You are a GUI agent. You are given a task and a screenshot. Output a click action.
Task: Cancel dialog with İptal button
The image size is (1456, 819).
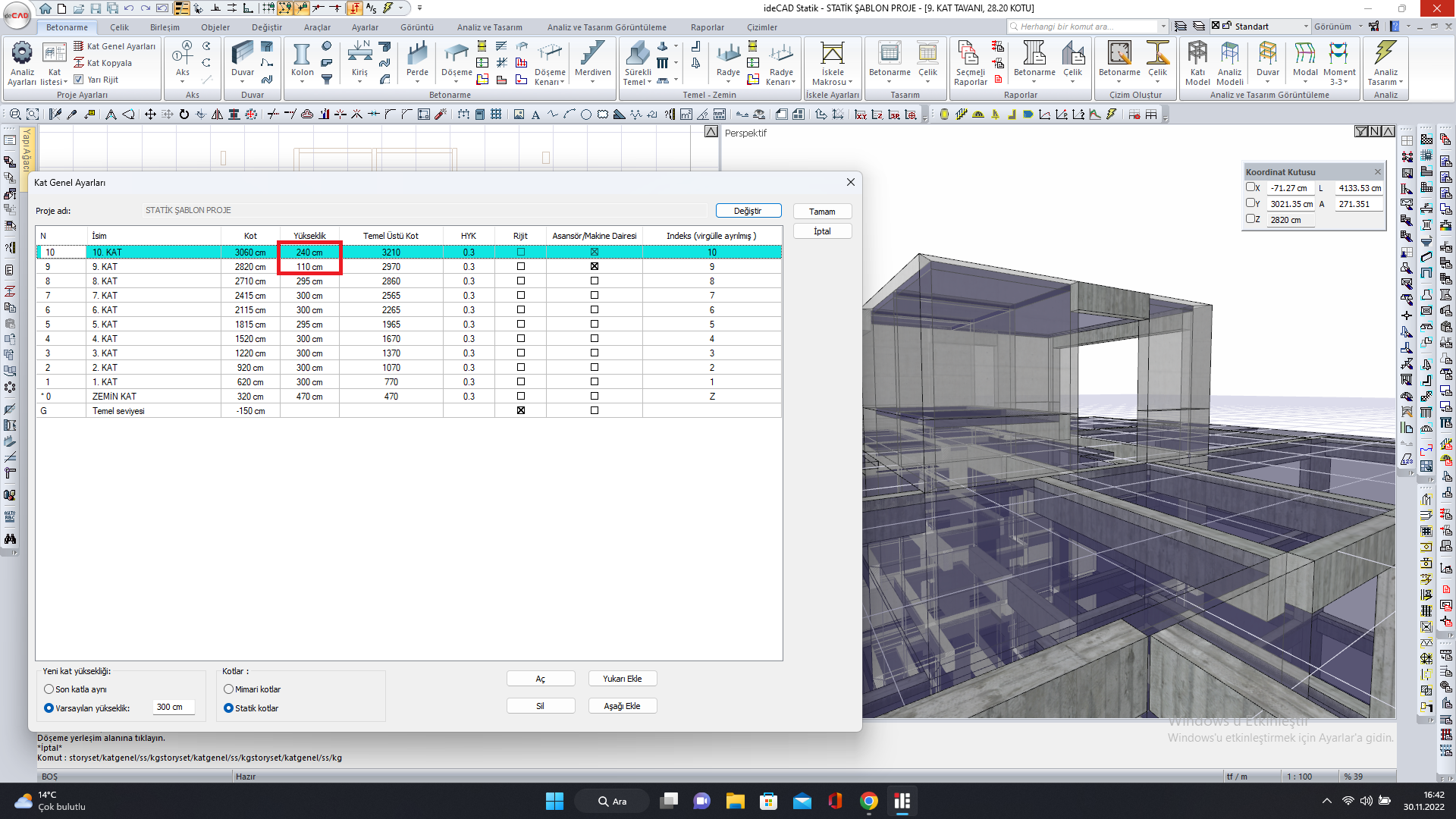(x=822, y=231)
